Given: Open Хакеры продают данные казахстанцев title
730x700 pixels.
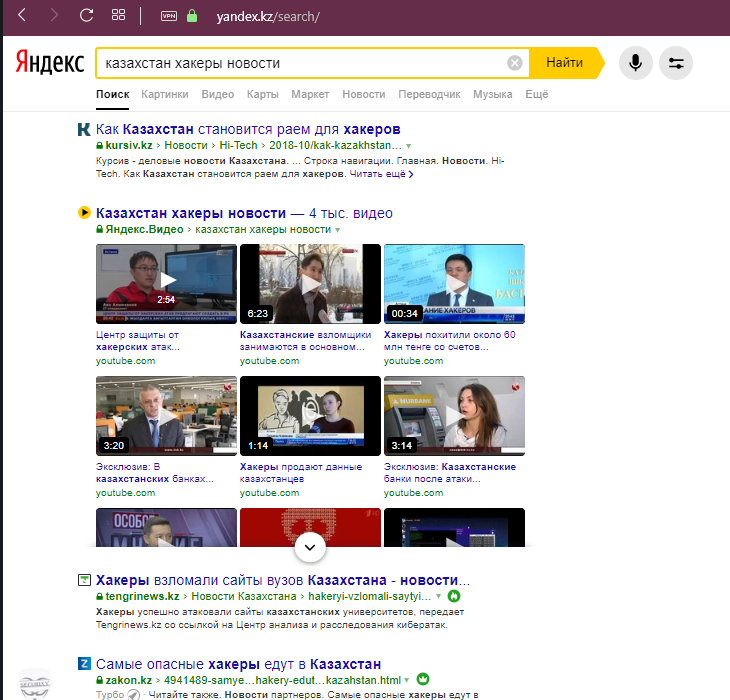Looking at the screenshot, I should (301, 472).
